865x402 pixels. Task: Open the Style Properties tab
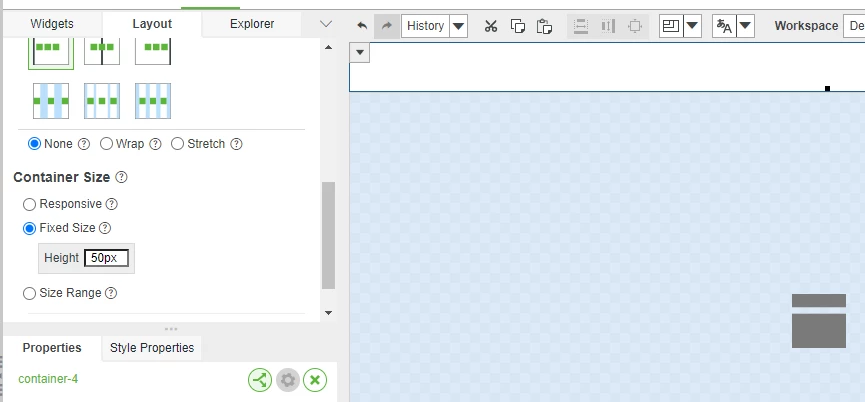[x=152, y=348]
